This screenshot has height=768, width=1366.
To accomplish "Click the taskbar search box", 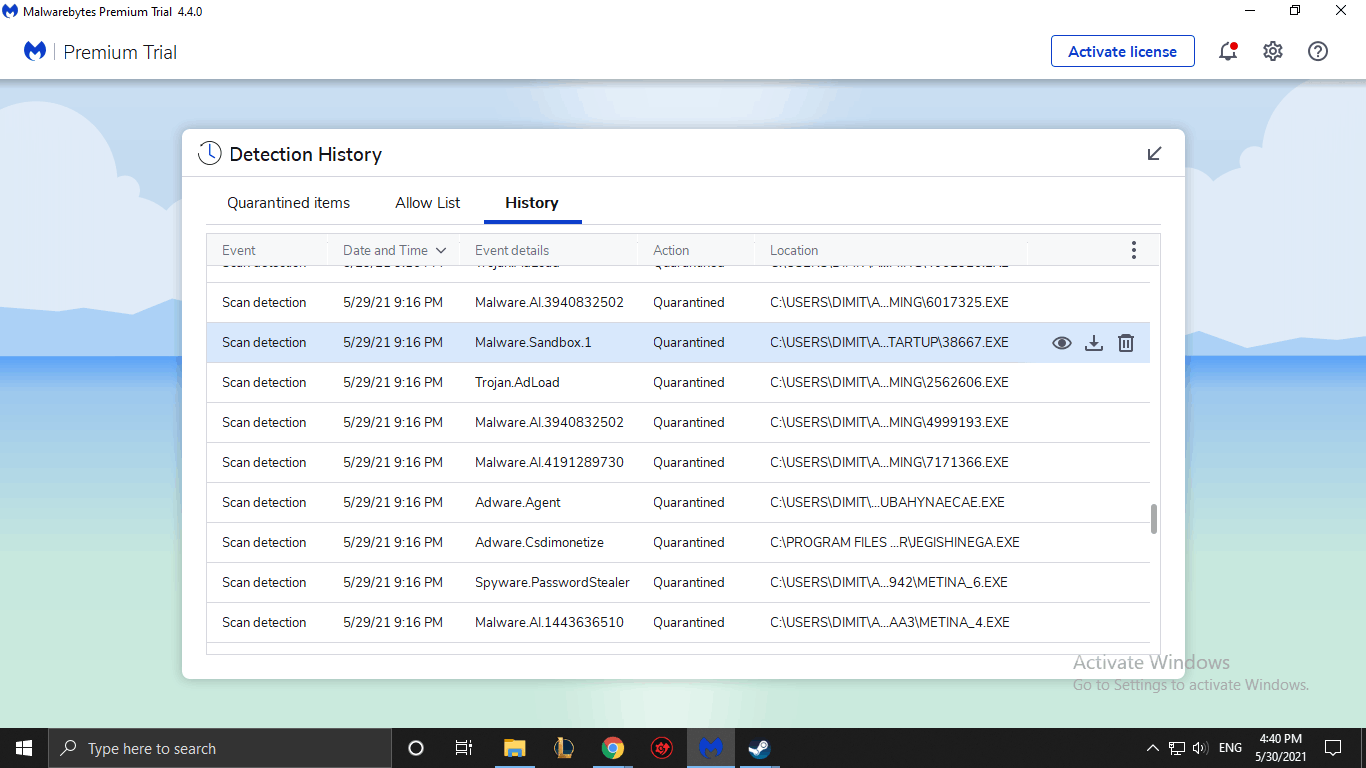I will (220, 748).
